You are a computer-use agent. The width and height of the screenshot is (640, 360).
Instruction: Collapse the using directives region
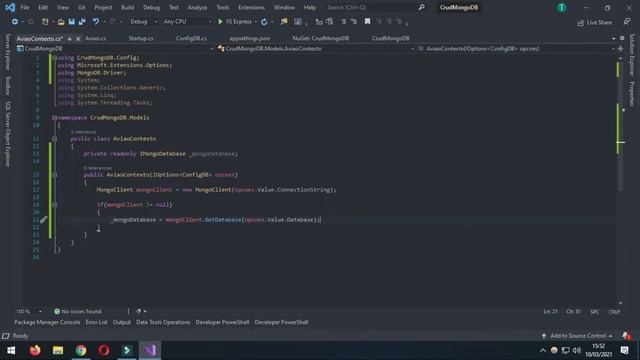pos(54,58)
